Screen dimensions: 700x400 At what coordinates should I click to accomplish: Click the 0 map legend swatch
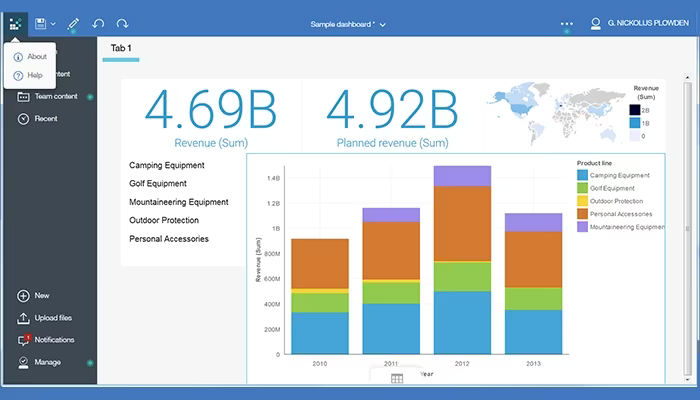coord(635,136)
